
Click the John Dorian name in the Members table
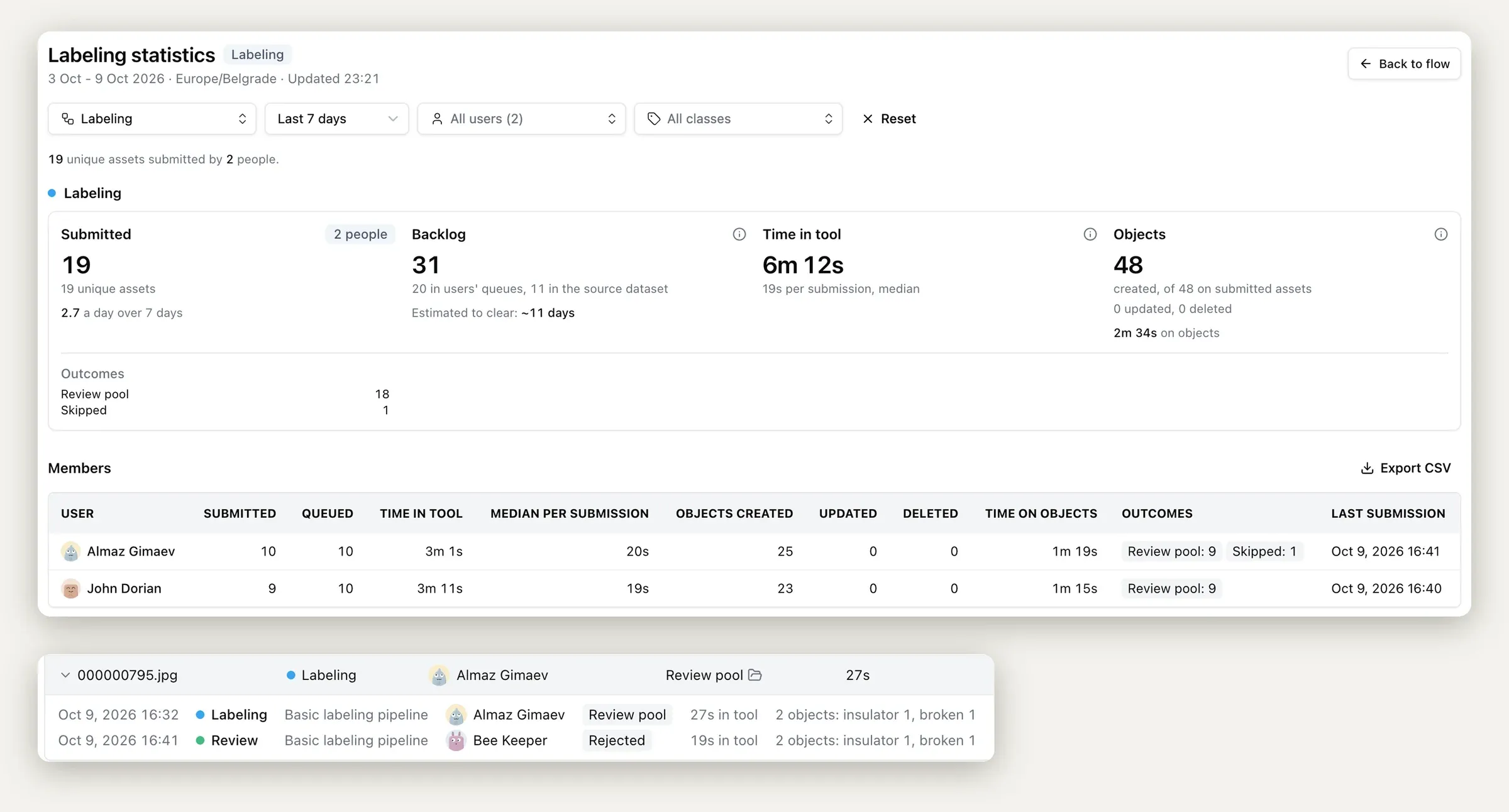[124, 589]
